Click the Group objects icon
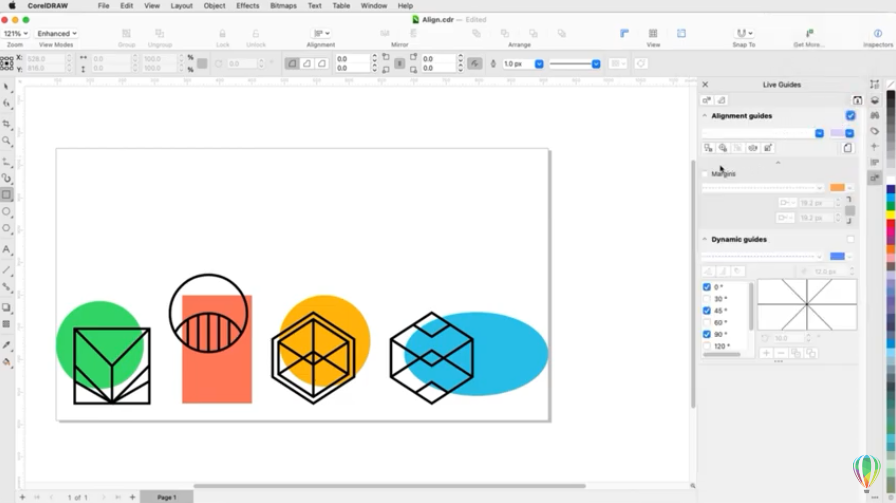Image resolution: width=896 pixels, height=503 pixels. (126, 34)
